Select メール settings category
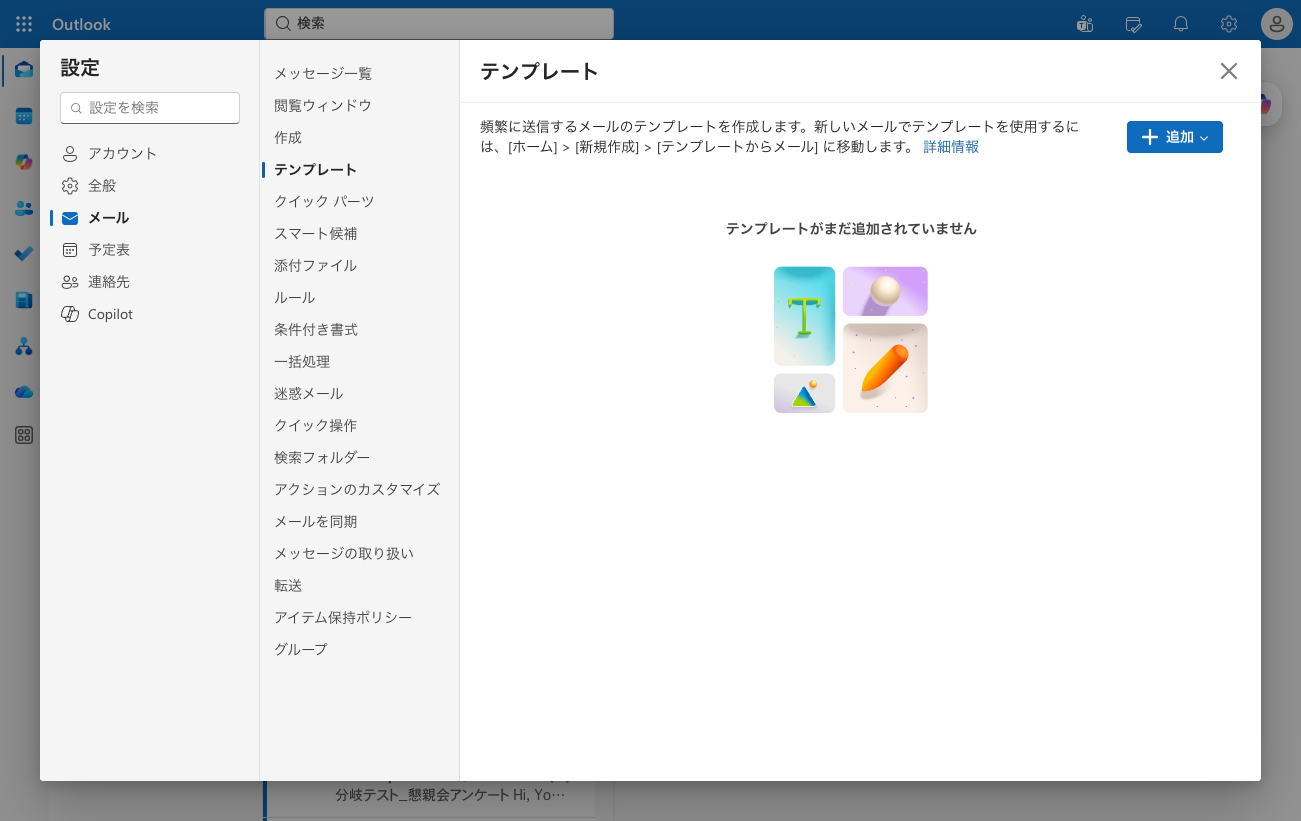 pyautogui.click(x=150, y=218)
